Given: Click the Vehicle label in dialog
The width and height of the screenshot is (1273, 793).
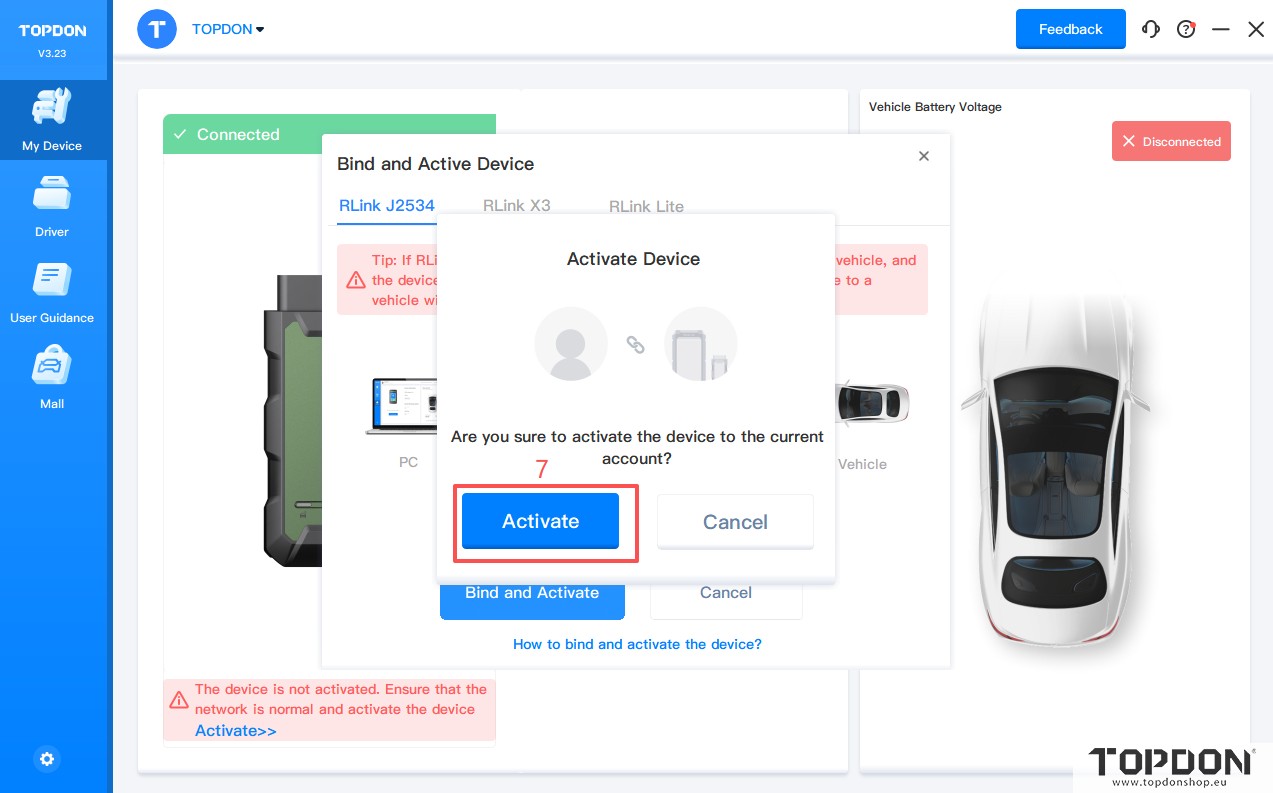Looking at the screenshot, I should pos(862,464).
